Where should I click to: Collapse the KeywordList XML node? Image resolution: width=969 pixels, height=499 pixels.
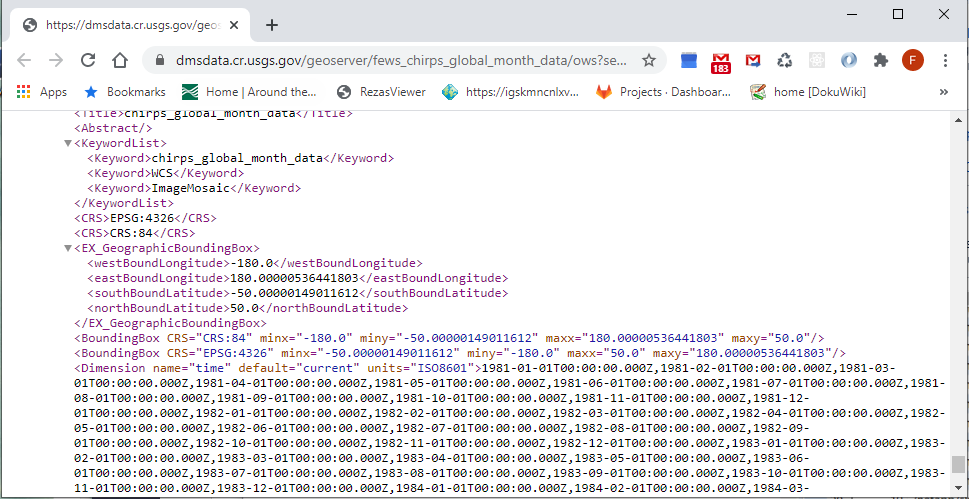coord(68,143)
